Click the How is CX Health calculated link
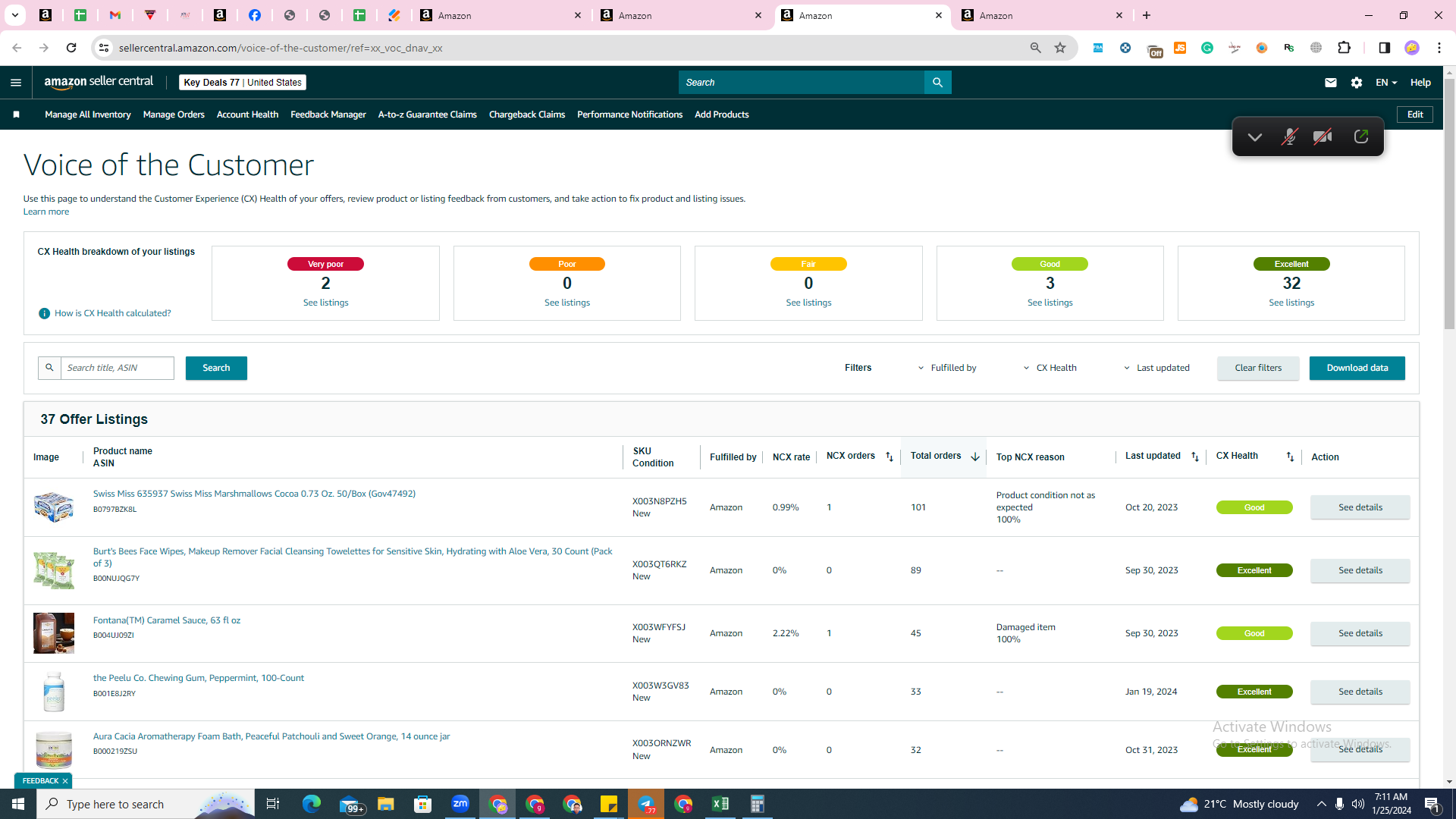 point(113,313)
